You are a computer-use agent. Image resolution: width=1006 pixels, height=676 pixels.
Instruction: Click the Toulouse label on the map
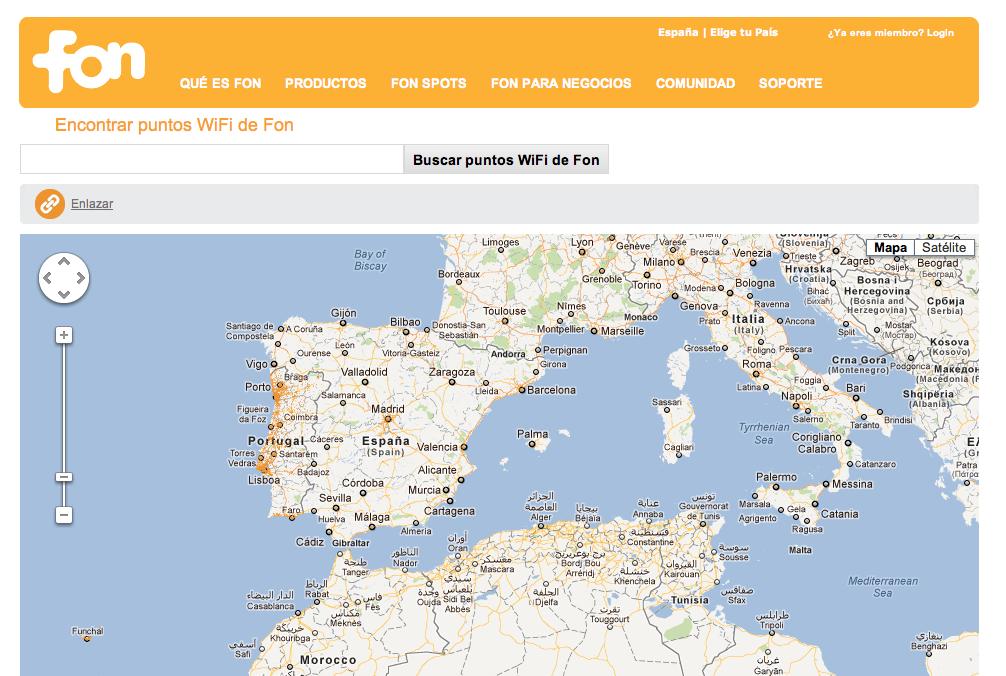(504, 311)
